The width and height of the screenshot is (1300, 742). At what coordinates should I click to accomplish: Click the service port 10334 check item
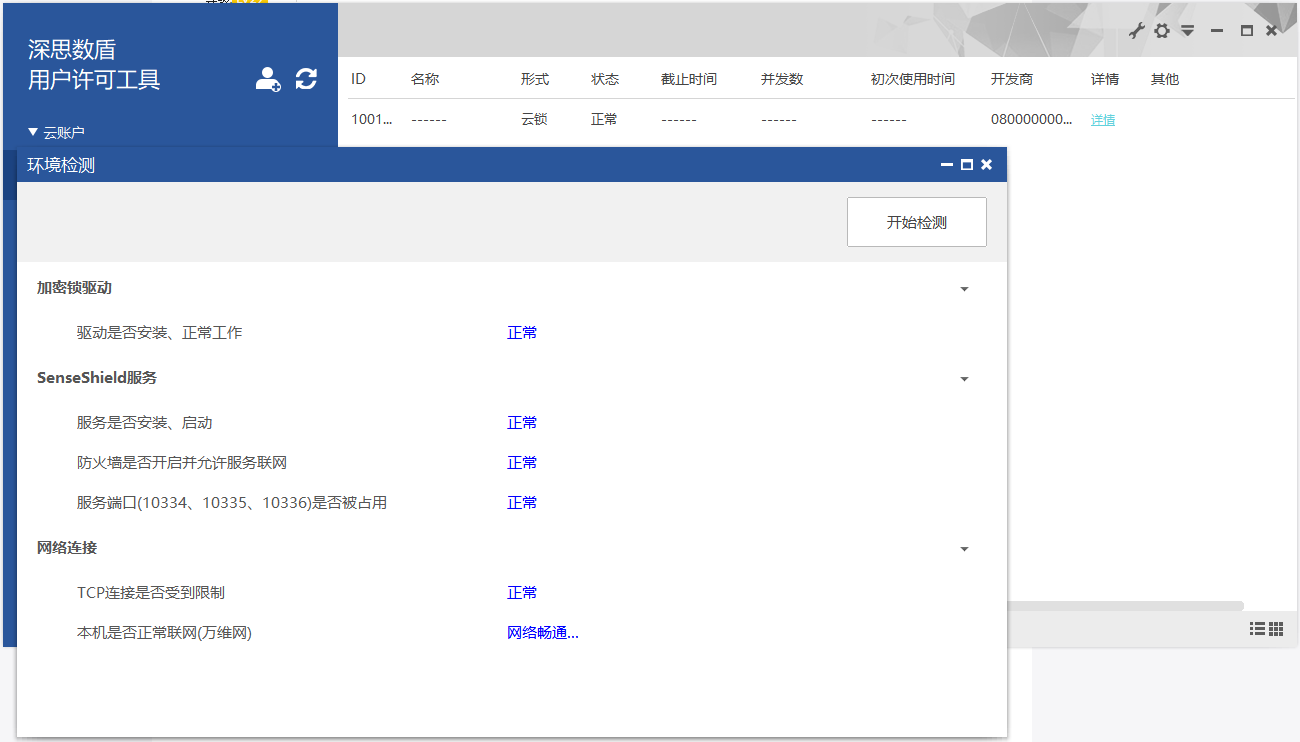232,503
